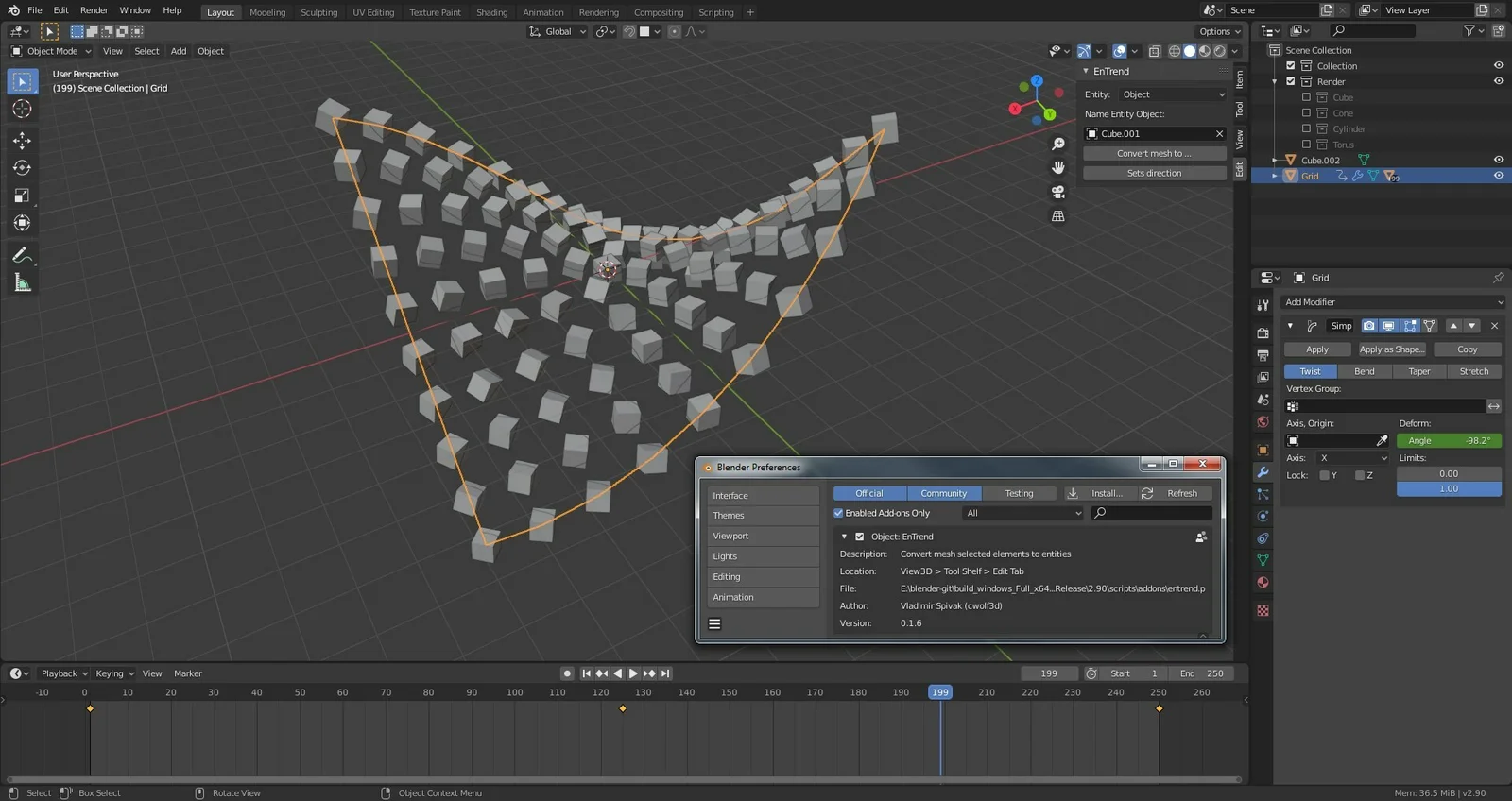This screenshot has height=801, width=1512.
Task: Open the Modifiers properties wrench tab
Action: (x=1263, y=472)
